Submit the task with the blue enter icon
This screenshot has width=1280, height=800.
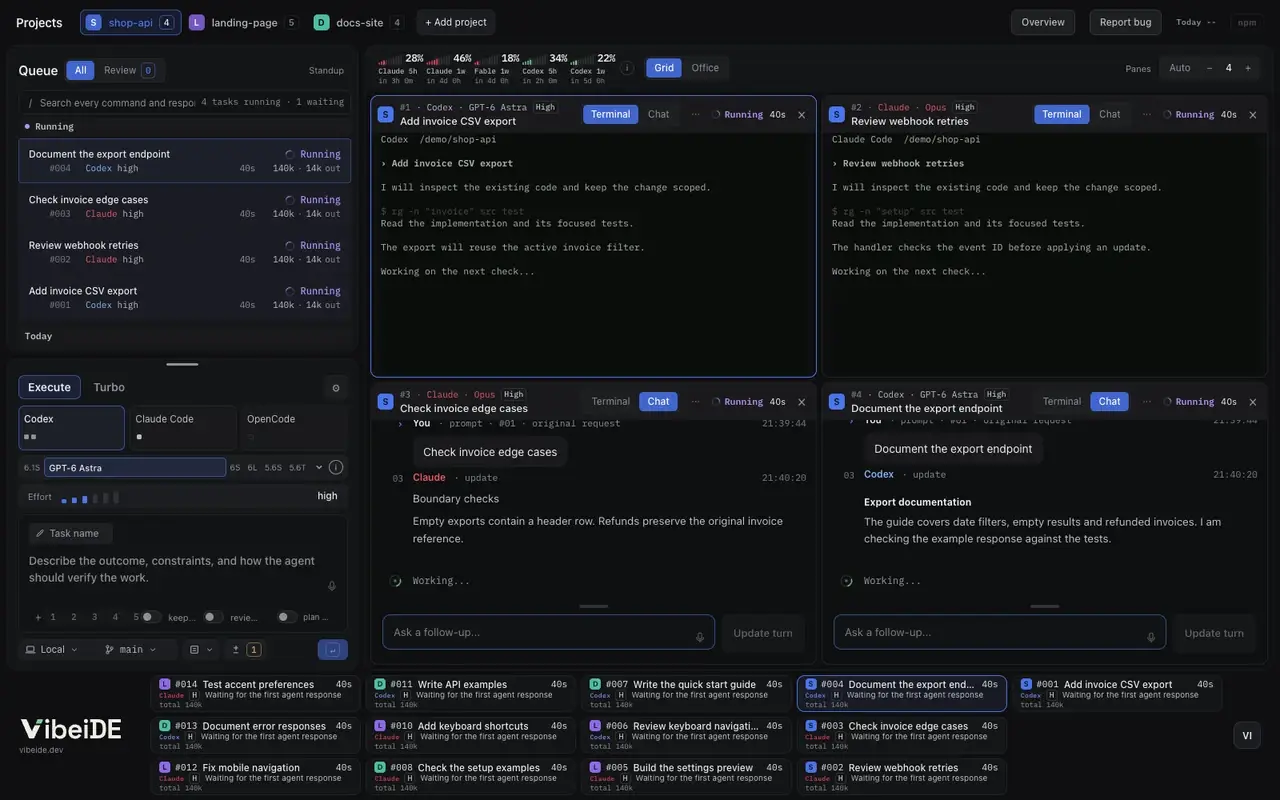333,650
